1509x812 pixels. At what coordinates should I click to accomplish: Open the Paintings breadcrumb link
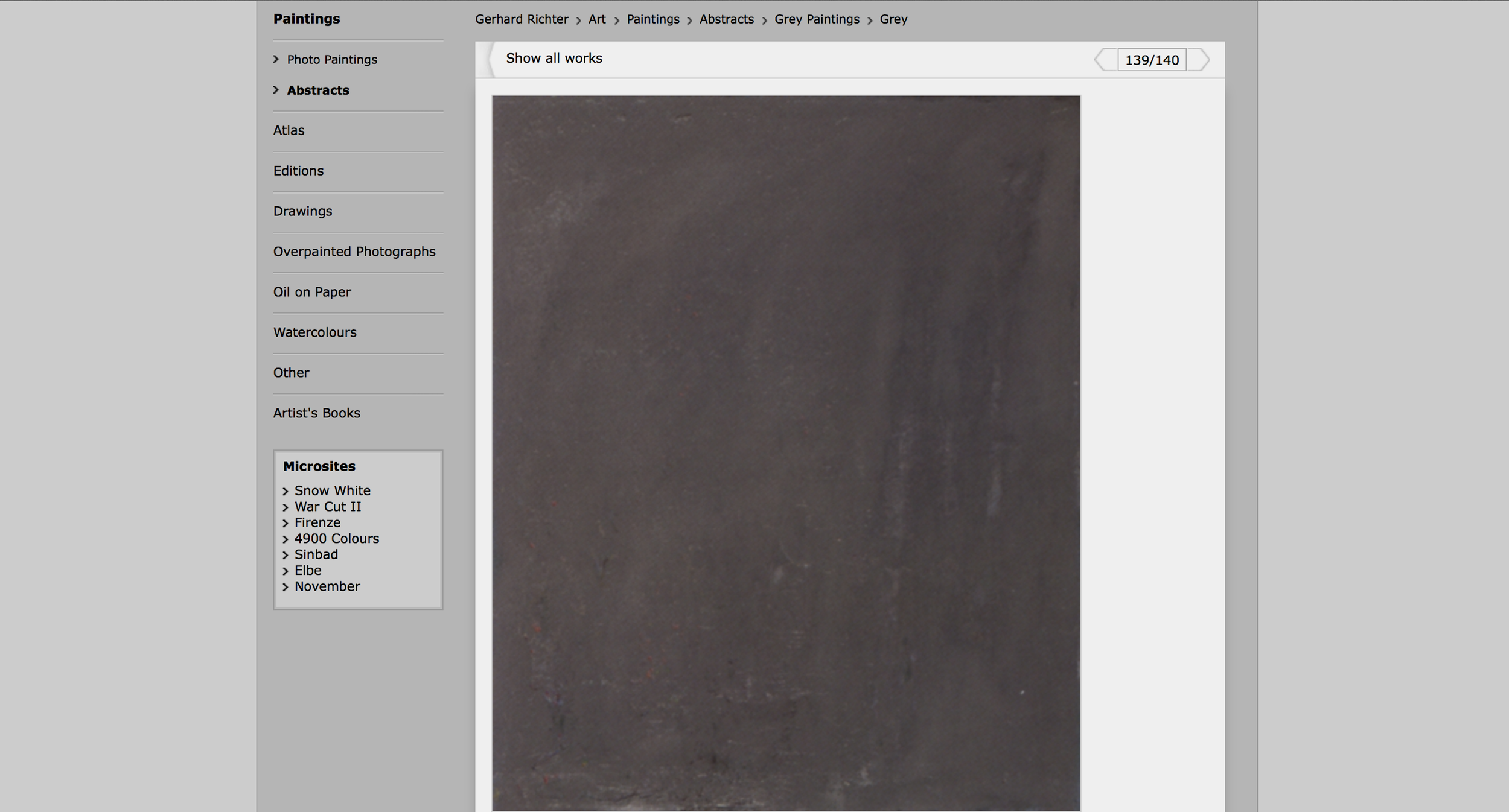(x=652, y=19)
